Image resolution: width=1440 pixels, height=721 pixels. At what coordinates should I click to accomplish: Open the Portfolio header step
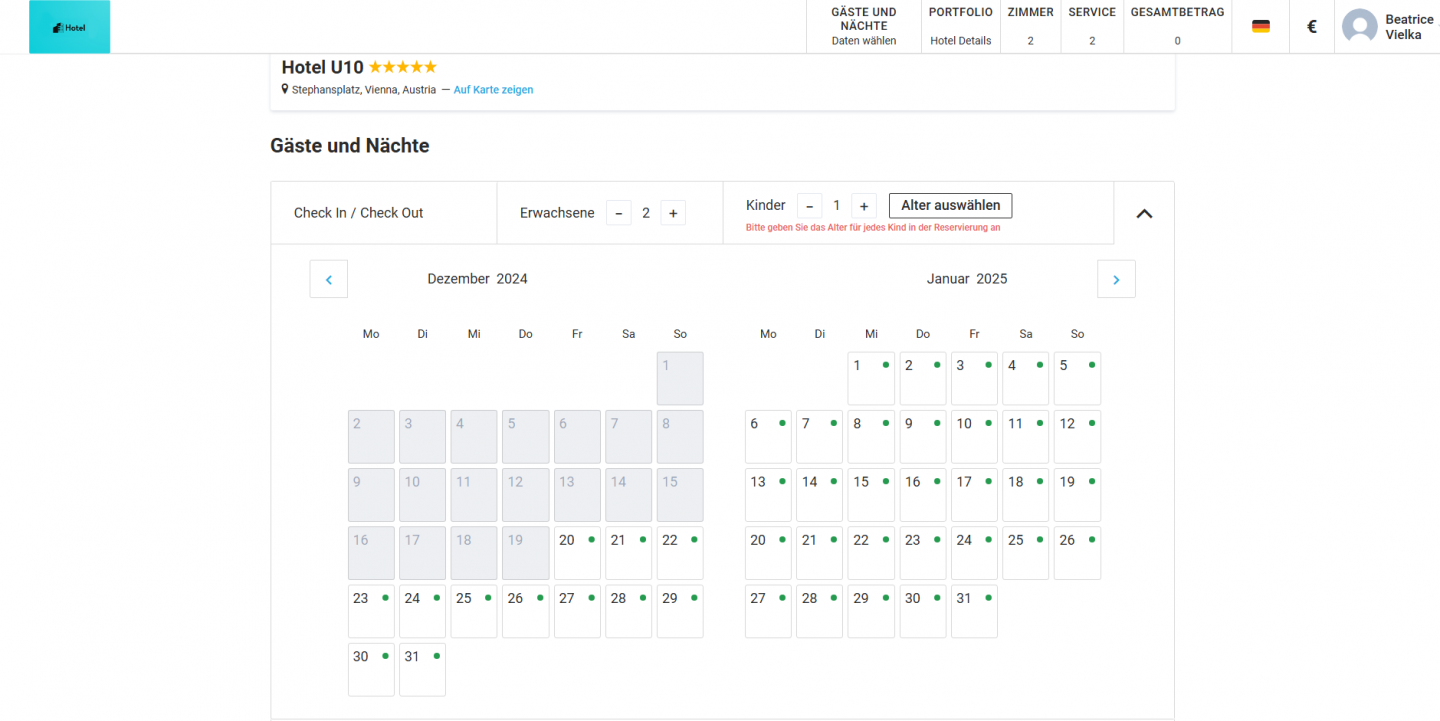961,27
